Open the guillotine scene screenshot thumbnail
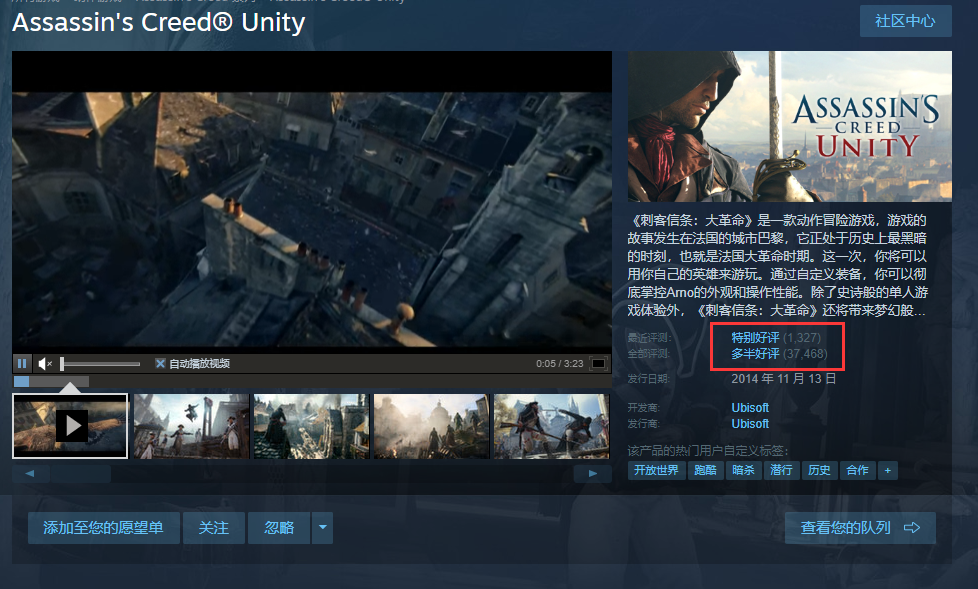Screen dimensions: 978x589 pos(191,426)
